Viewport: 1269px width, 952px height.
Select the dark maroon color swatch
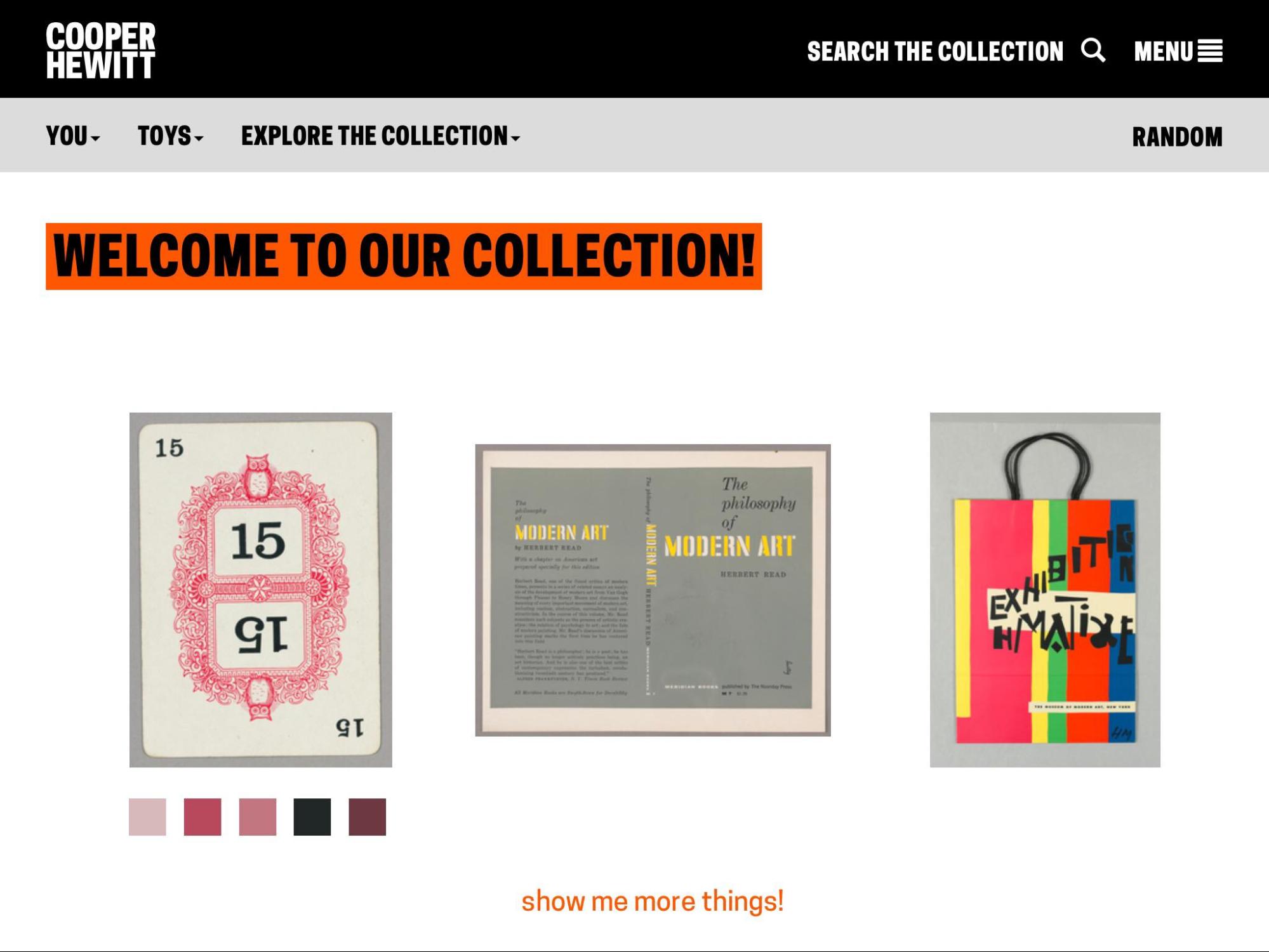pos(368,817)
